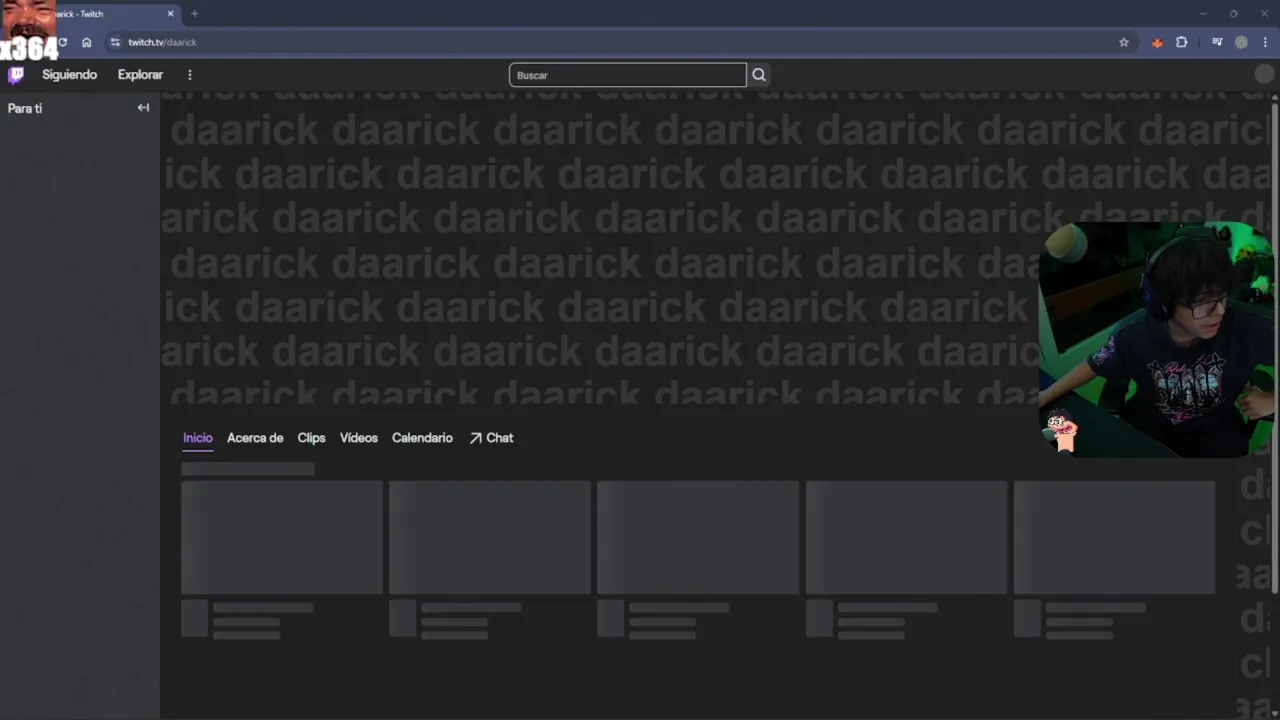This screenshot has height=720, width=1280.
Task: Open the Explorar page
Action: (x=140, y=75)
